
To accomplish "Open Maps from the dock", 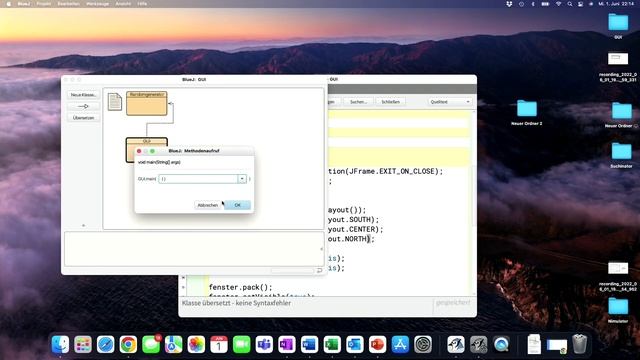I will [x=173, y=344].
